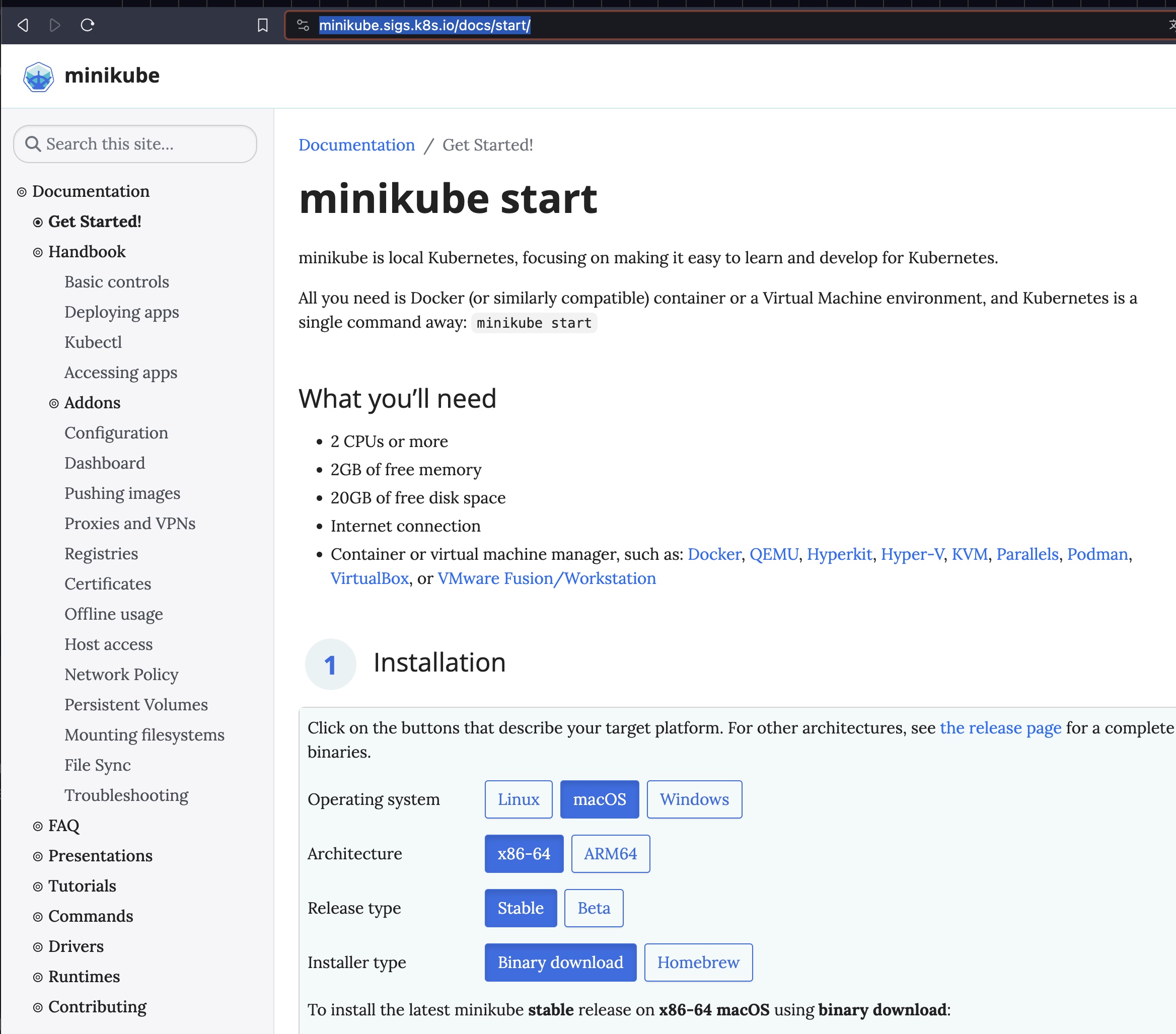The width and height of the screenshot is (1176, 1034).
Task: Choose x86-64 architecture
Action: (x=524, y=854)
